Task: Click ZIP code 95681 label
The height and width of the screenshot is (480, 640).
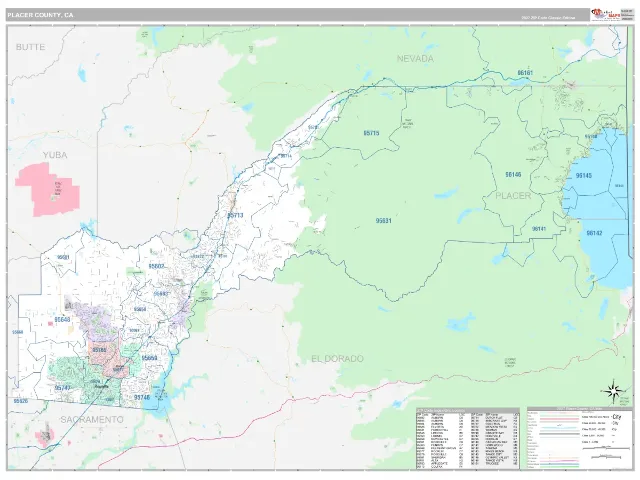Action: pos(63,257)
